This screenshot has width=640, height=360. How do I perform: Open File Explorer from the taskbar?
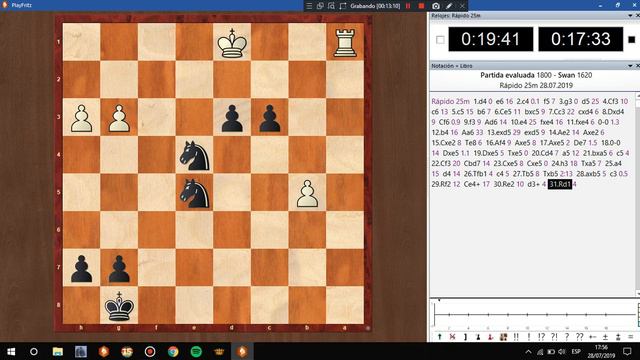(x=58, y=351)
